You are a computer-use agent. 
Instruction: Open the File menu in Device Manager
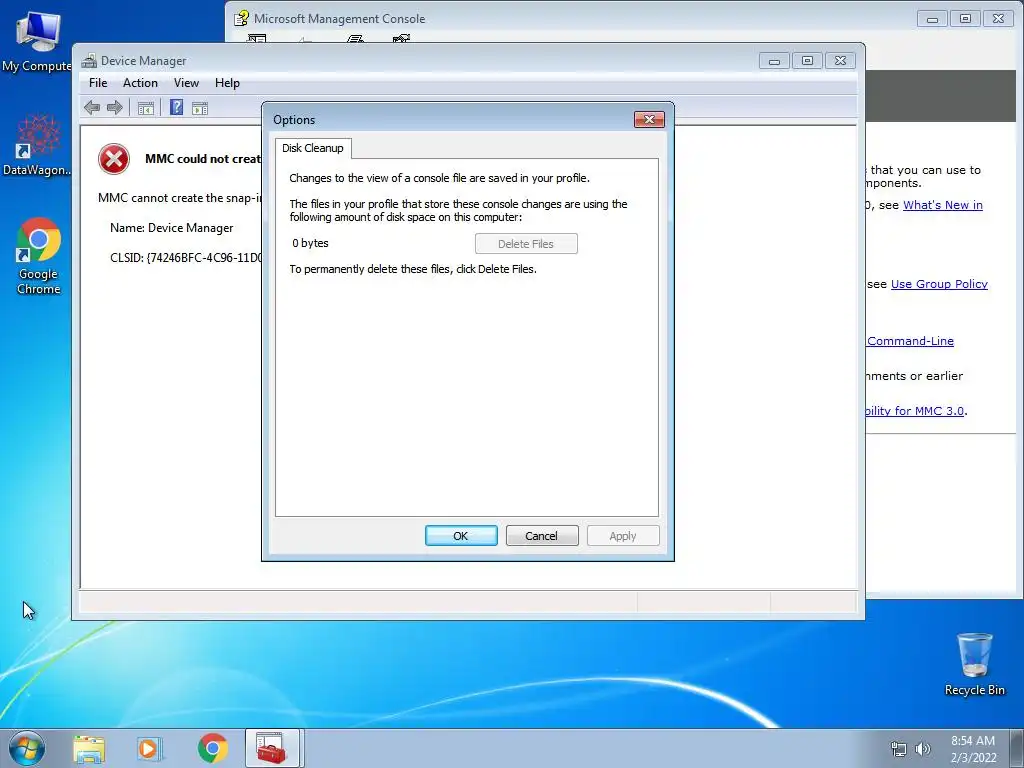[x=98, y=83]
